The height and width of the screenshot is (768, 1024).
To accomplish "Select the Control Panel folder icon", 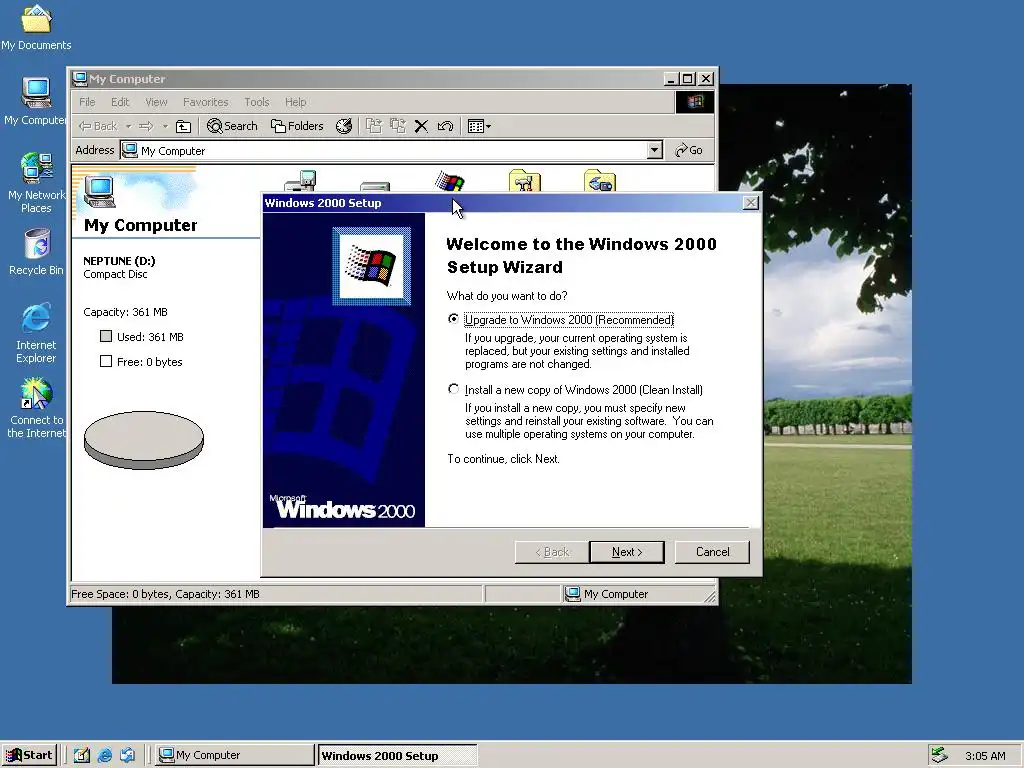I will [x=524, y=180].
